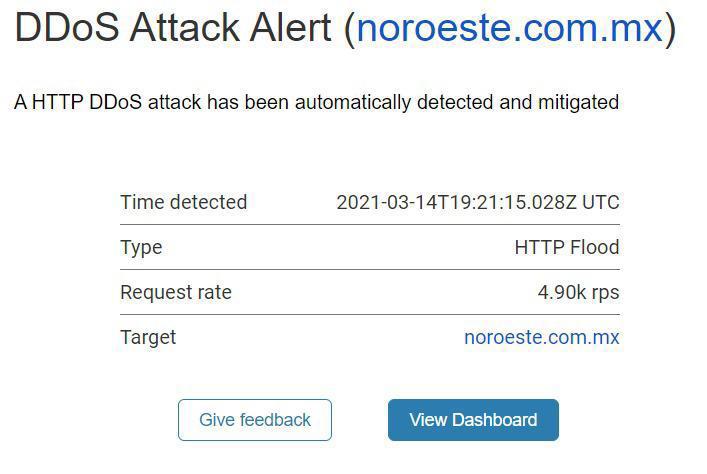This screenshot has height=474, width=707.
Task: Open the View Dashboard button
Action: click(473, 420)
